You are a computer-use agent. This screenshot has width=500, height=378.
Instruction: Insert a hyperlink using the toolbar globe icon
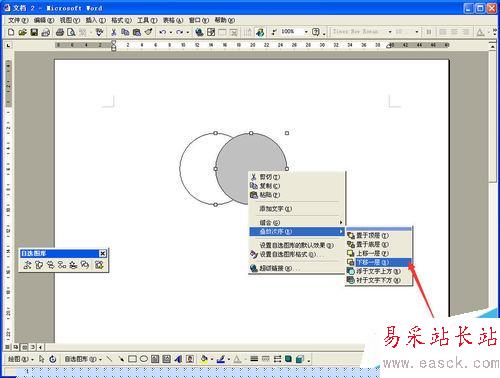(x=199, y=32)
